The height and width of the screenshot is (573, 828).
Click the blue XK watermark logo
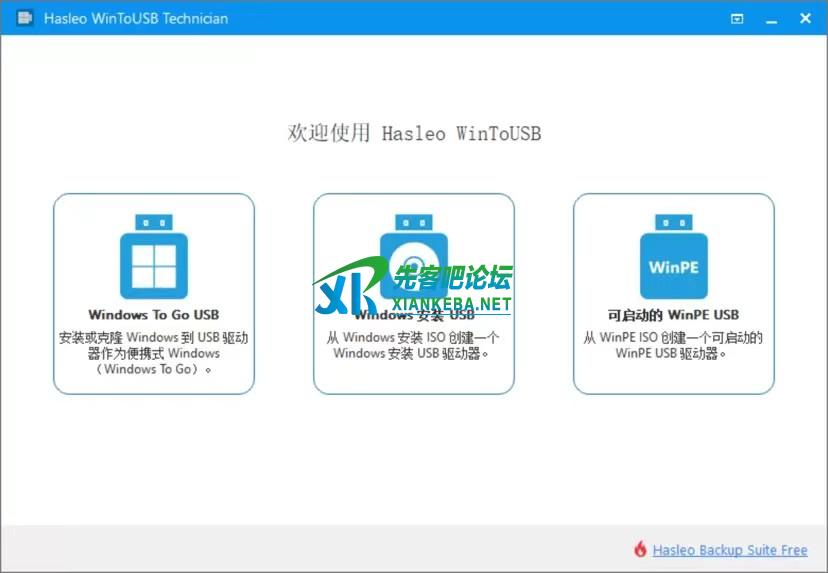[x=345, y=285]
